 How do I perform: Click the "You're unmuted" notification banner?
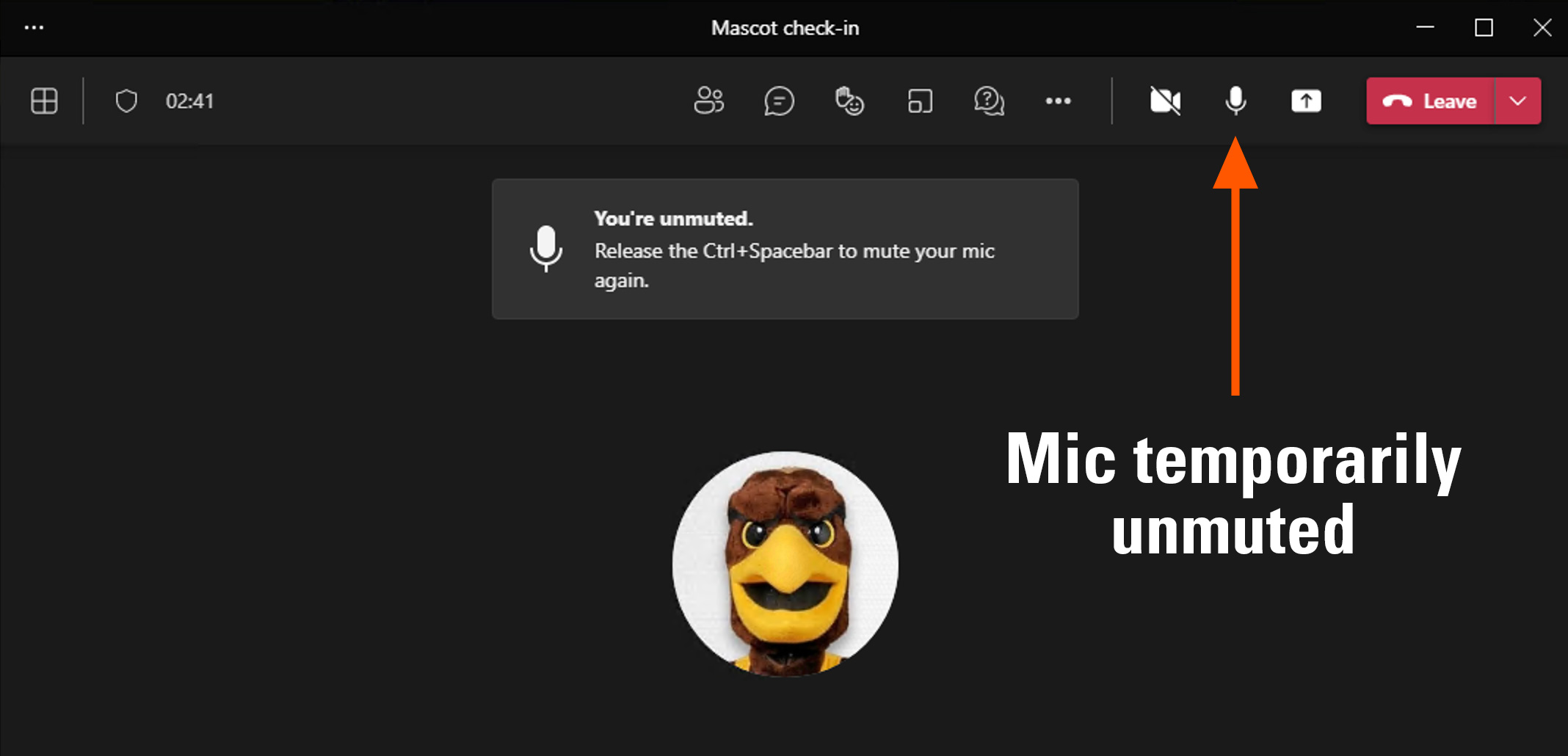[x=785, y=249]
